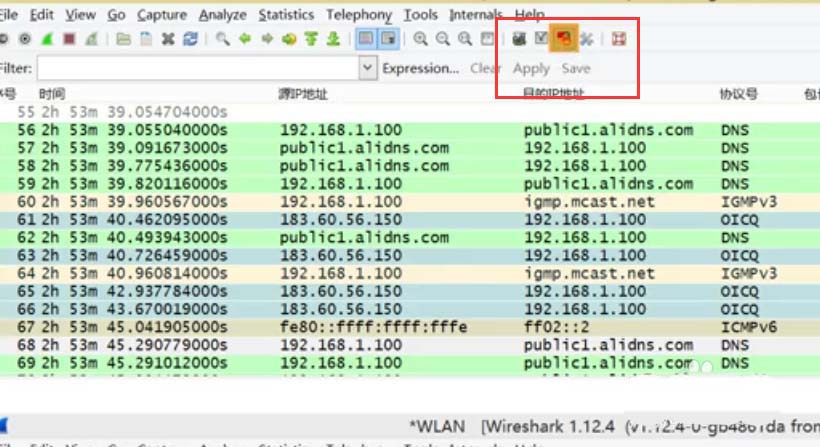Image resolution: width=820 pixels, height=447 pixels.
Task: Click the filter Save button
Action: point(576,68)
